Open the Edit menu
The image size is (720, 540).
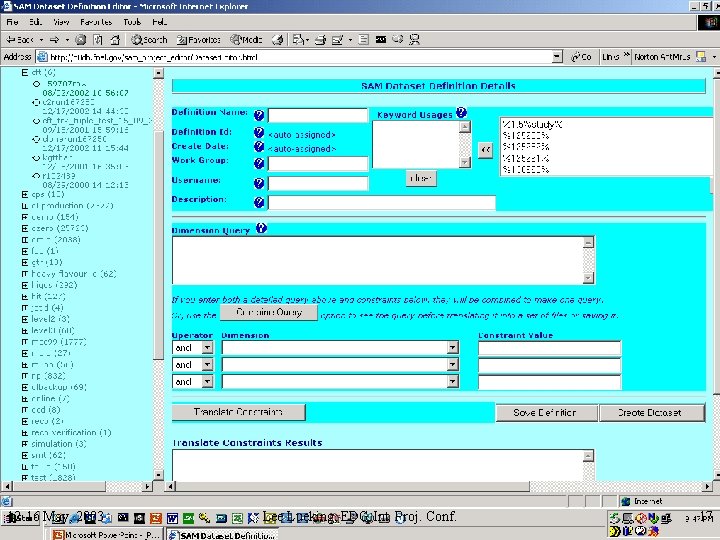(35, 22)
